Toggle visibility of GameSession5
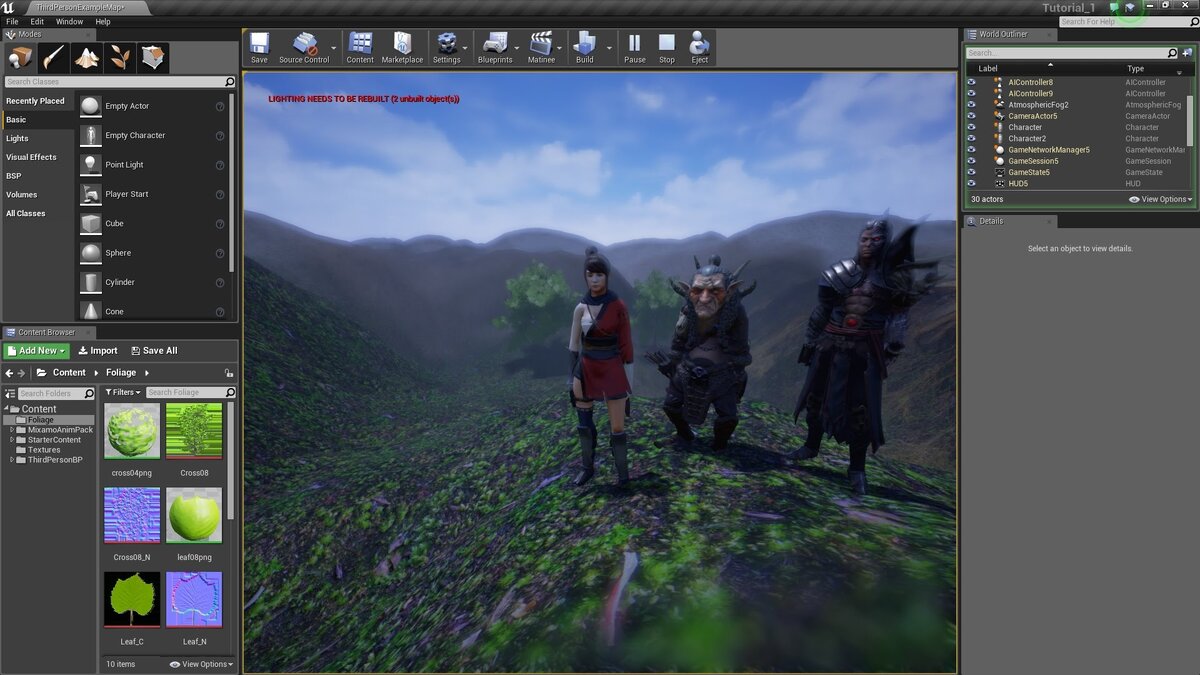This screenshot has height=675, width=1200. click(x=971, y=161)
